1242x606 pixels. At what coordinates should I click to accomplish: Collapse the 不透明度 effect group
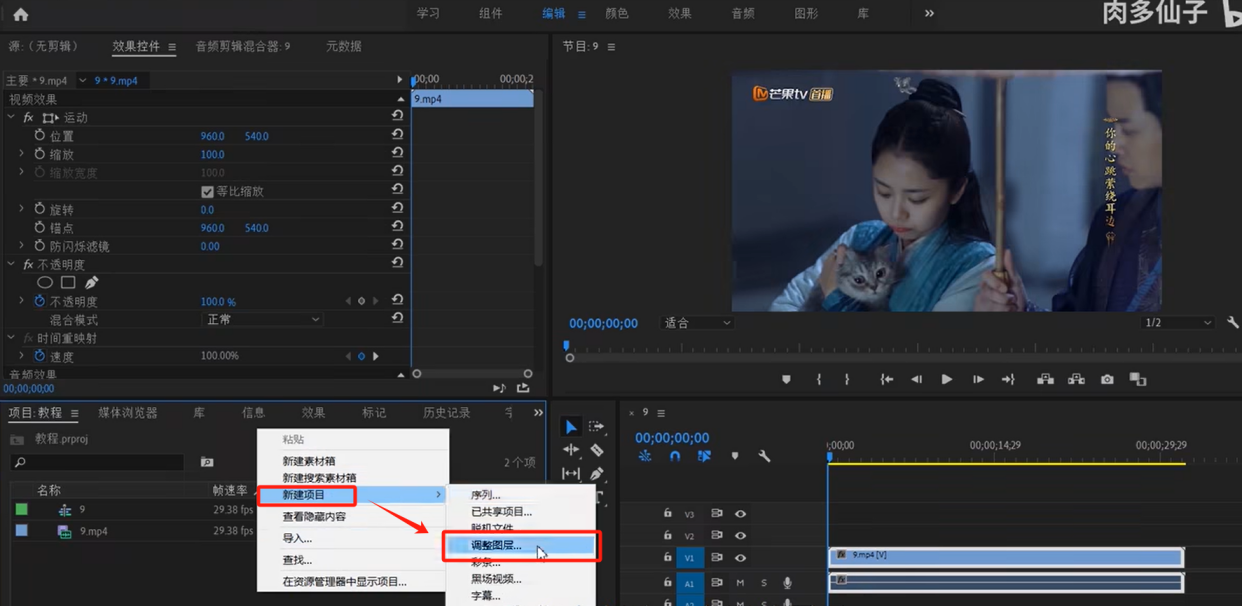coord(11,264)
